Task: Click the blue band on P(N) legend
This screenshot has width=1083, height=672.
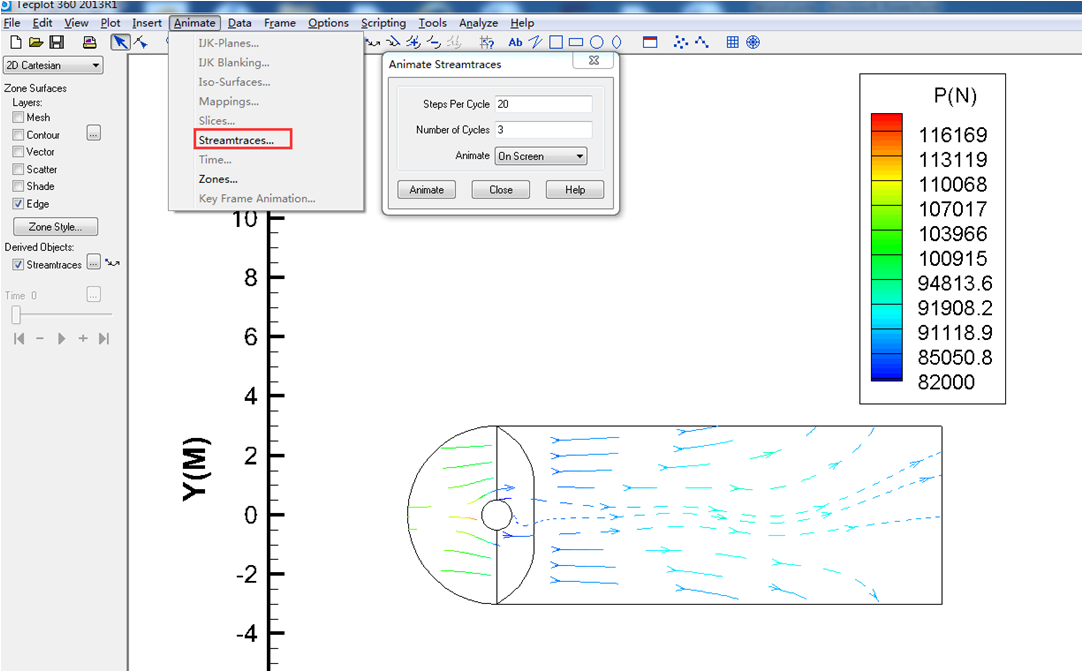Action: [887, 366]
